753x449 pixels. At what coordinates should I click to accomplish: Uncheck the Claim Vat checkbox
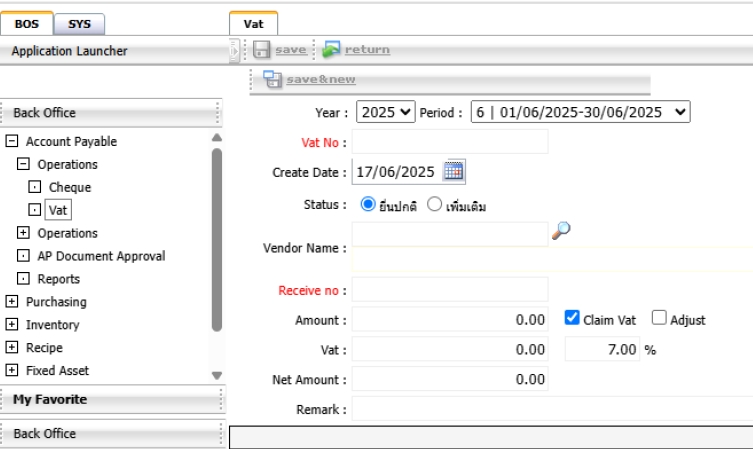(x=572, y=318)
